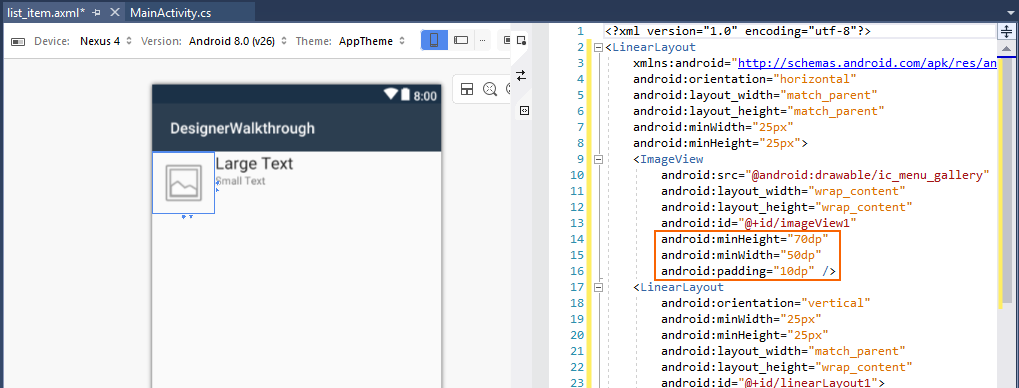Click the android:minWidth="50dp" line
The image size is (1019, 388).
click(x=742, y=255)
